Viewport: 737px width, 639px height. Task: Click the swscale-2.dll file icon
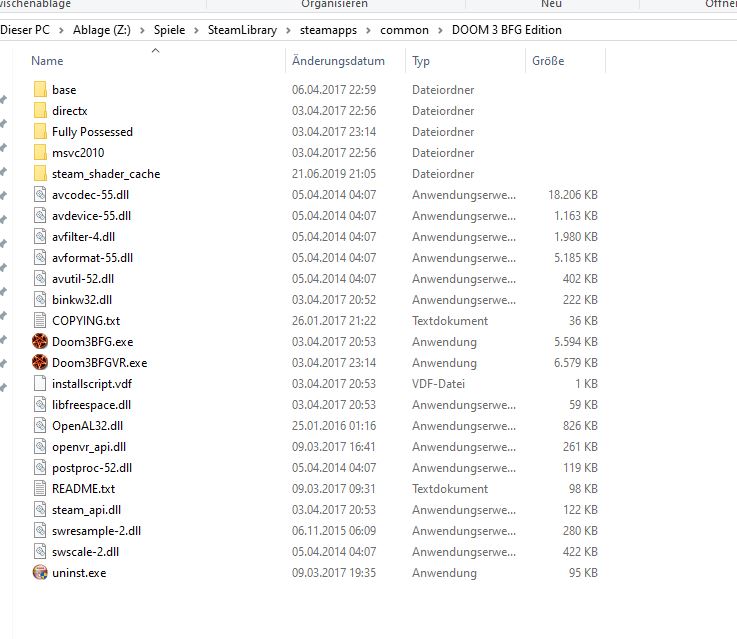40,552
